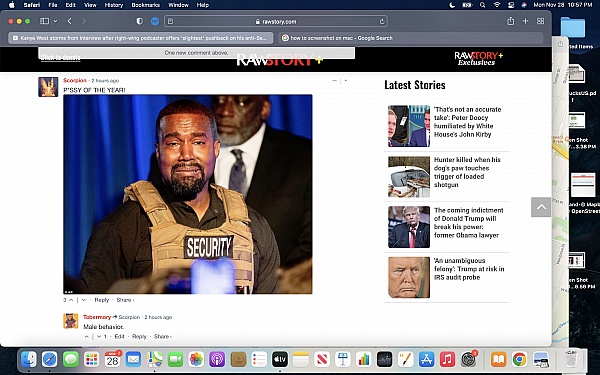
Task: Downvote Scorpion's comment
Action: click(x=83, y=300)
